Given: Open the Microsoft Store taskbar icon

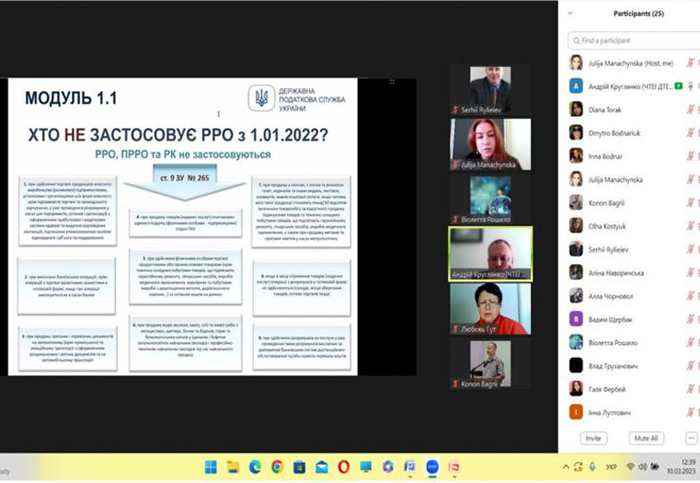Looking at the screenshot, I should (299, 467).
